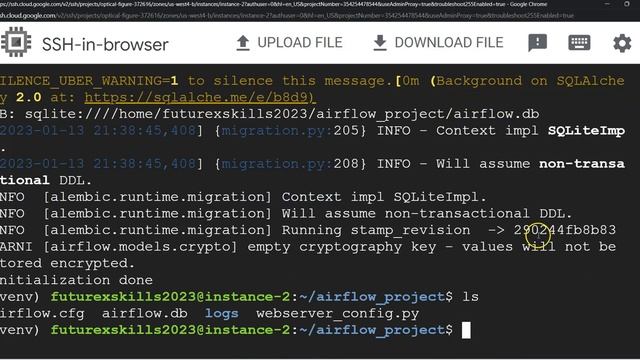Click the 'ls' command text
The height and width of the screenshot is (360, 640).
pos(470,297)
